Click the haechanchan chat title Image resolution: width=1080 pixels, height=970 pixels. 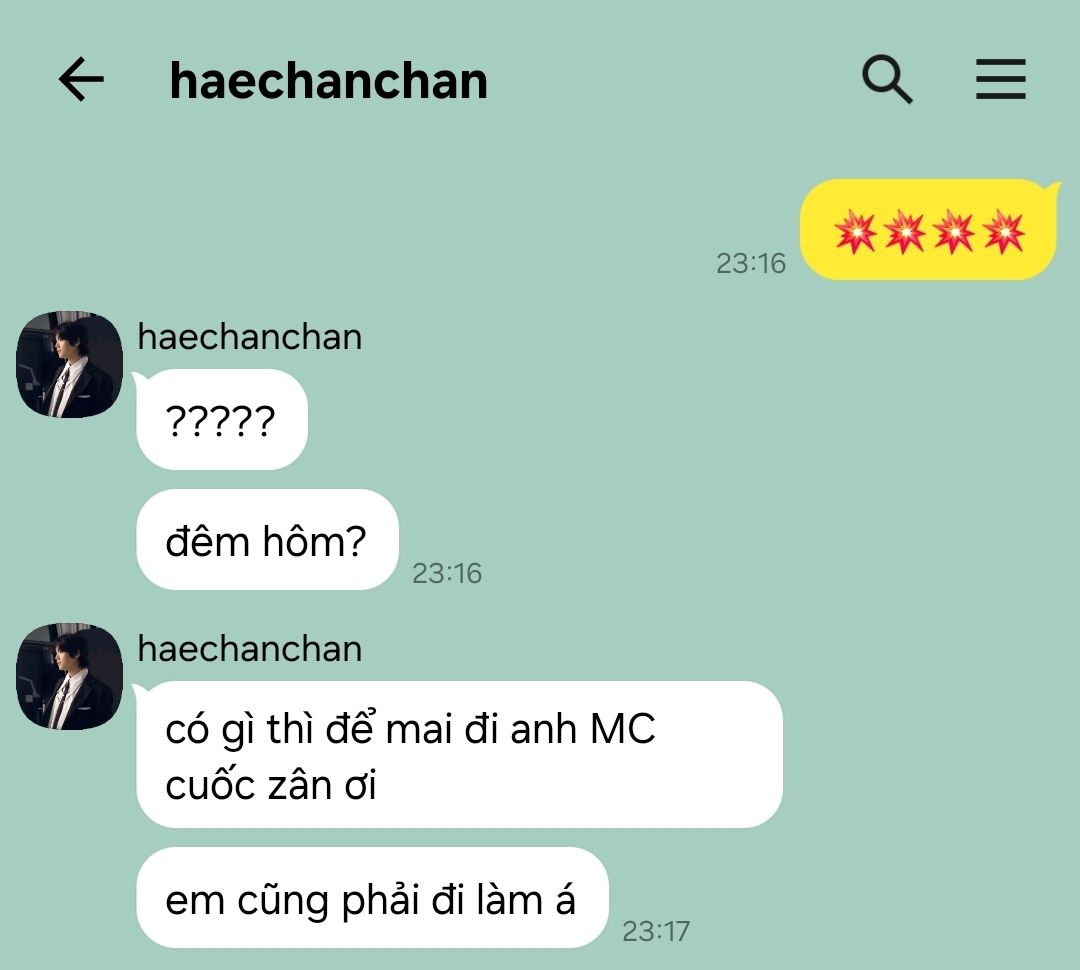click(x=329, y=81)
